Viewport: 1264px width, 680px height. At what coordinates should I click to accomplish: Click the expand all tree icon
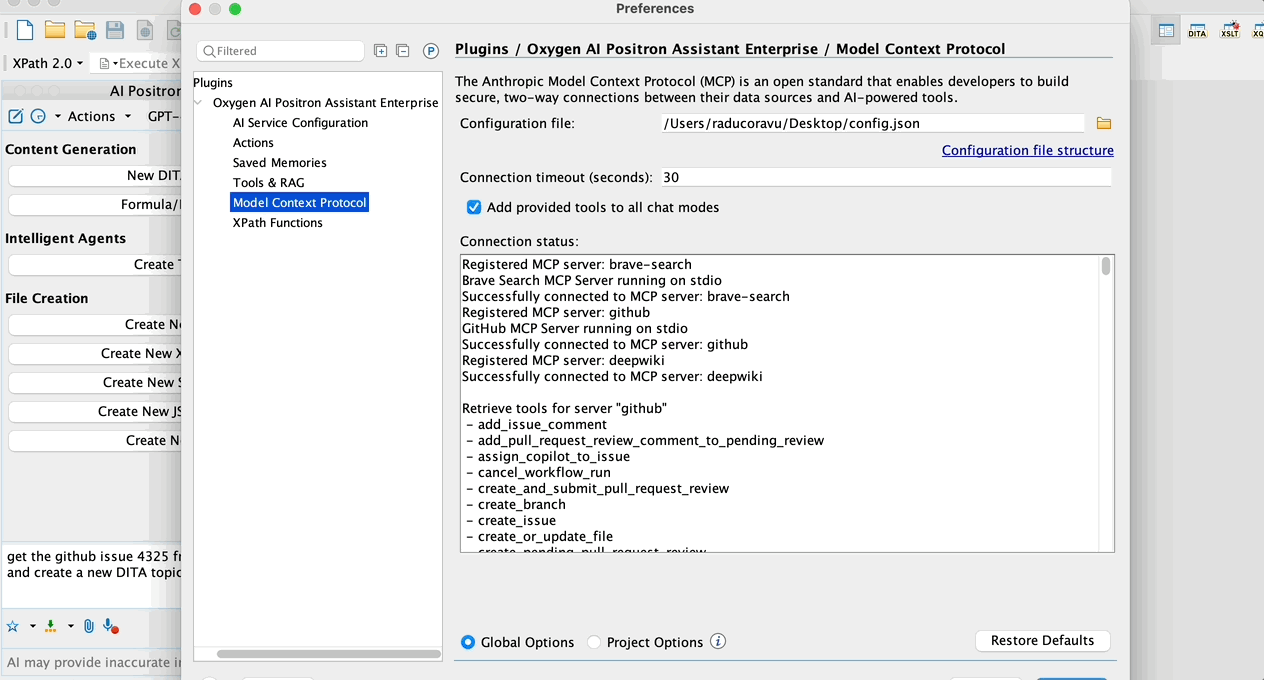(x=380, y=51)
